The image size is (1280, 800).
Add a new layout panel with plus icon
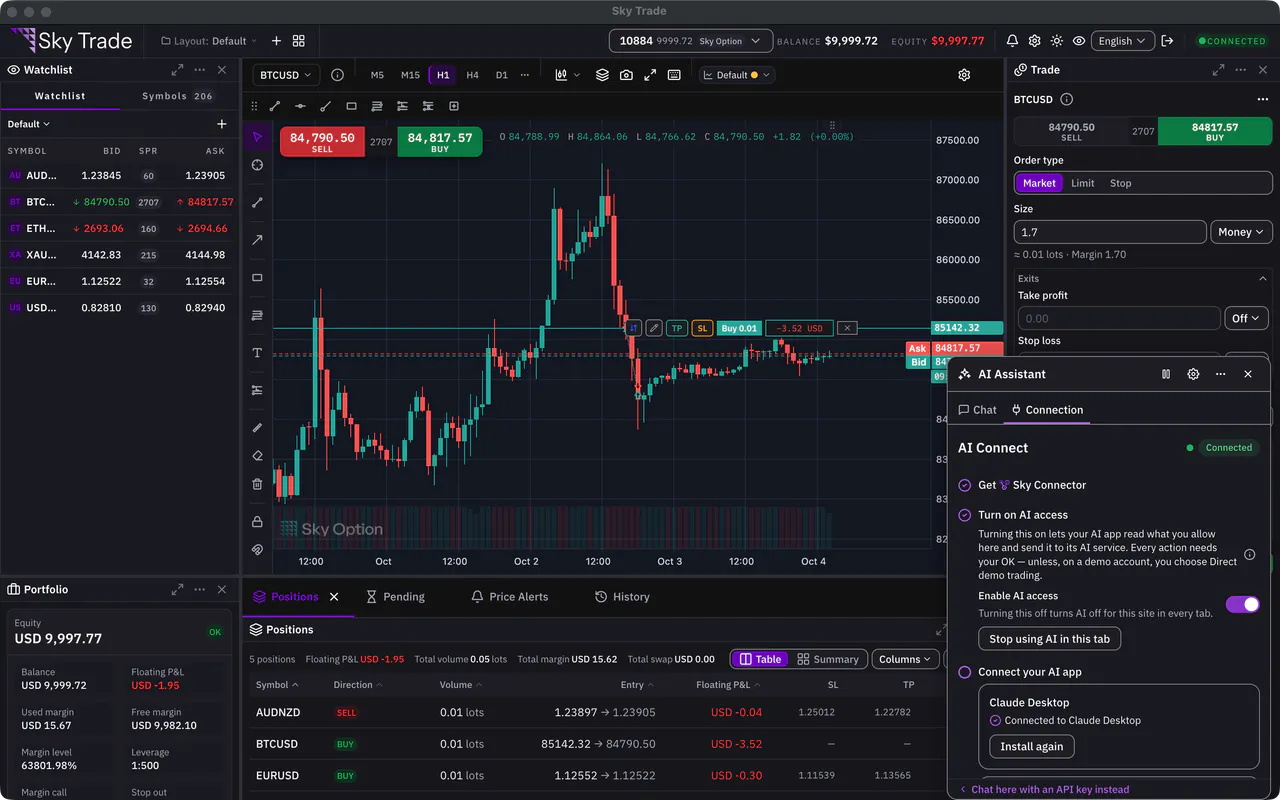tap(276, 41)
